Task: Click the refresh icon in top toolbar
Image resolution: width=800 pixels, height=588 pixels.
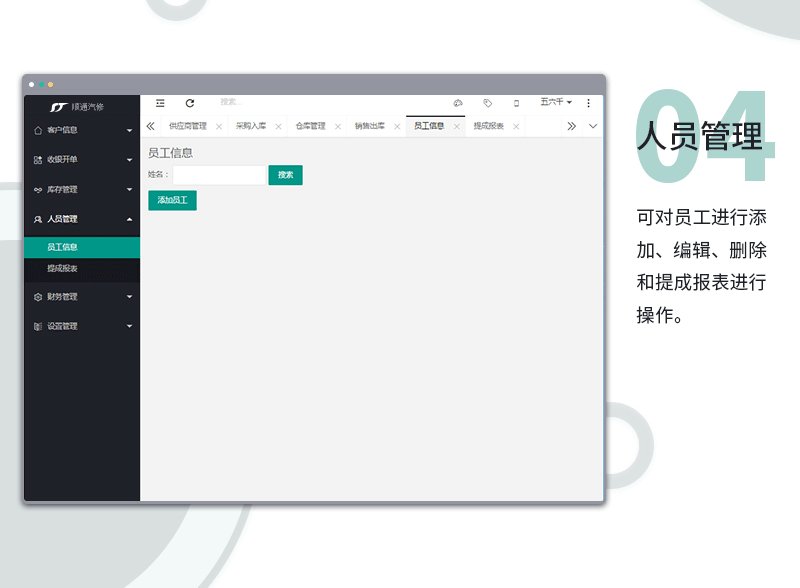Action: pyautogui.click(x=190, y=103)
